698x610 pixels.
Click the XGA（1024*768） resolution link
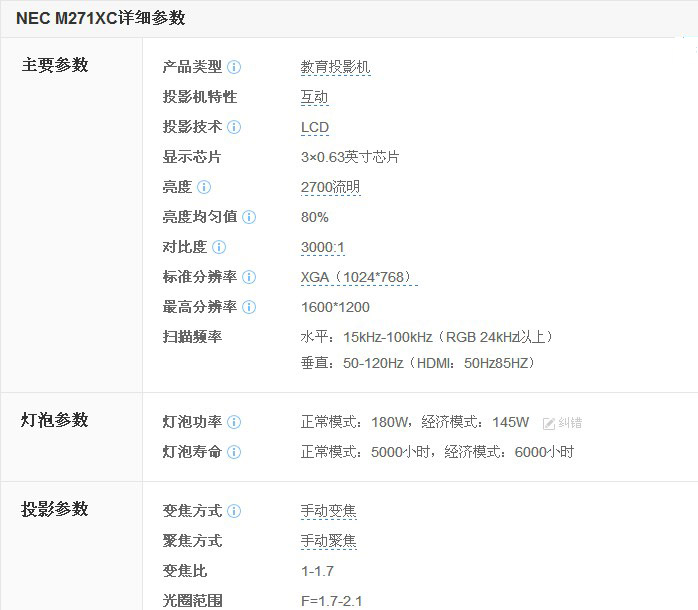(x=359, y=277)
